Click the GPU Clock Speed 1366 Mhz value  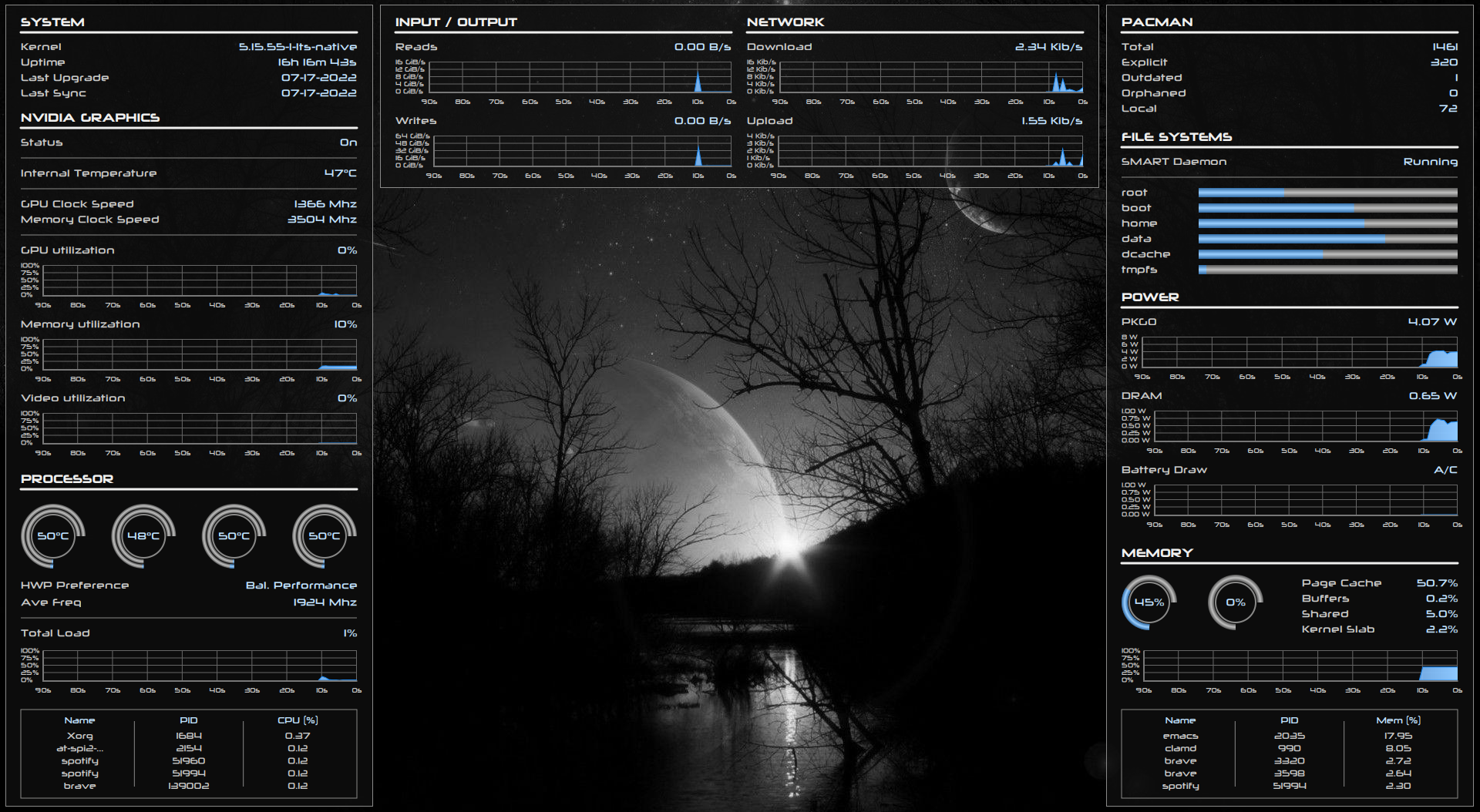click(325, 204)
